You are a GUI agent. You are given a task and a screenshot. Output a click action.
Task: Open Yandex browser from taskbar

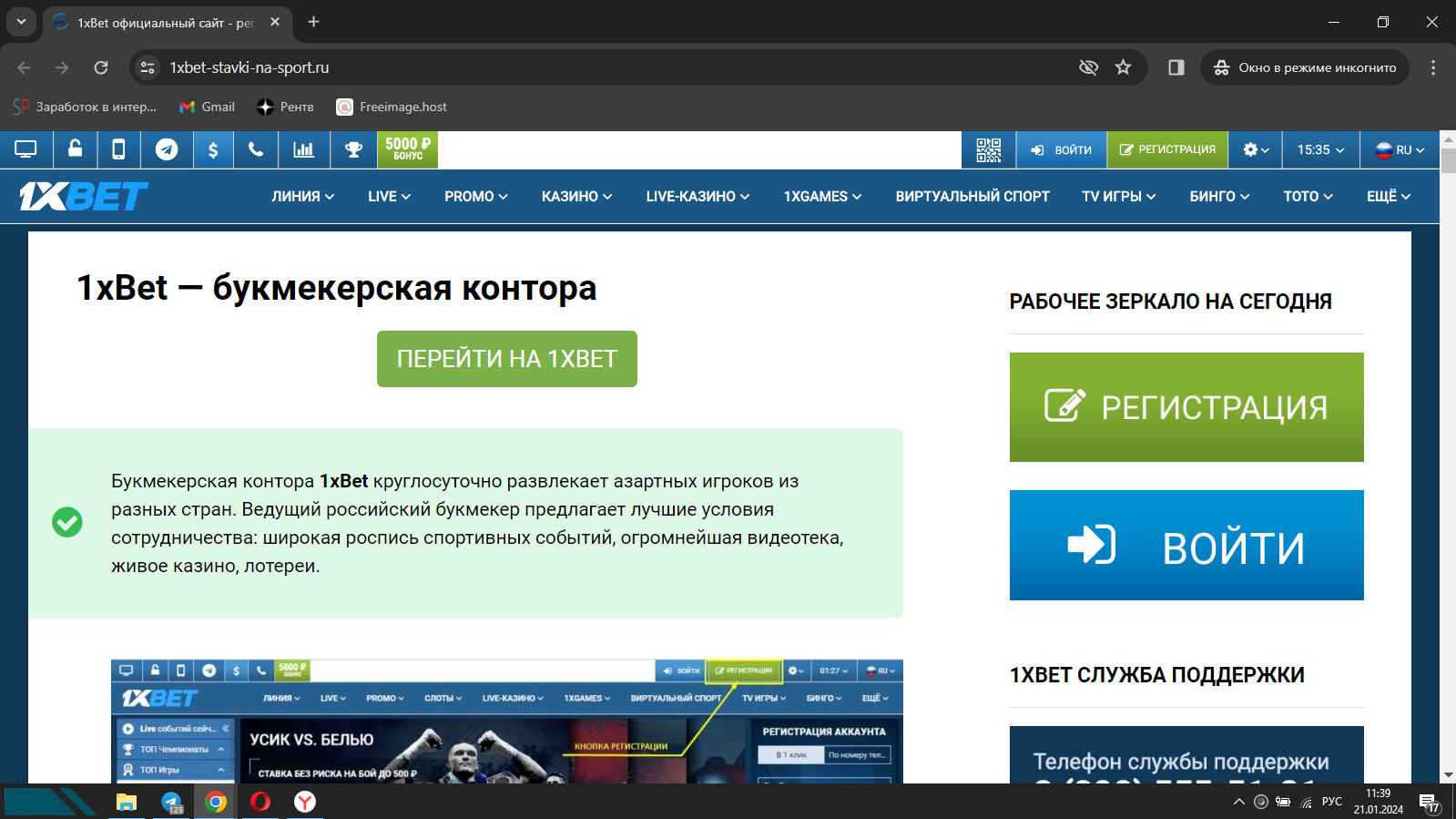pyautogui.click(x=305, y=802)
